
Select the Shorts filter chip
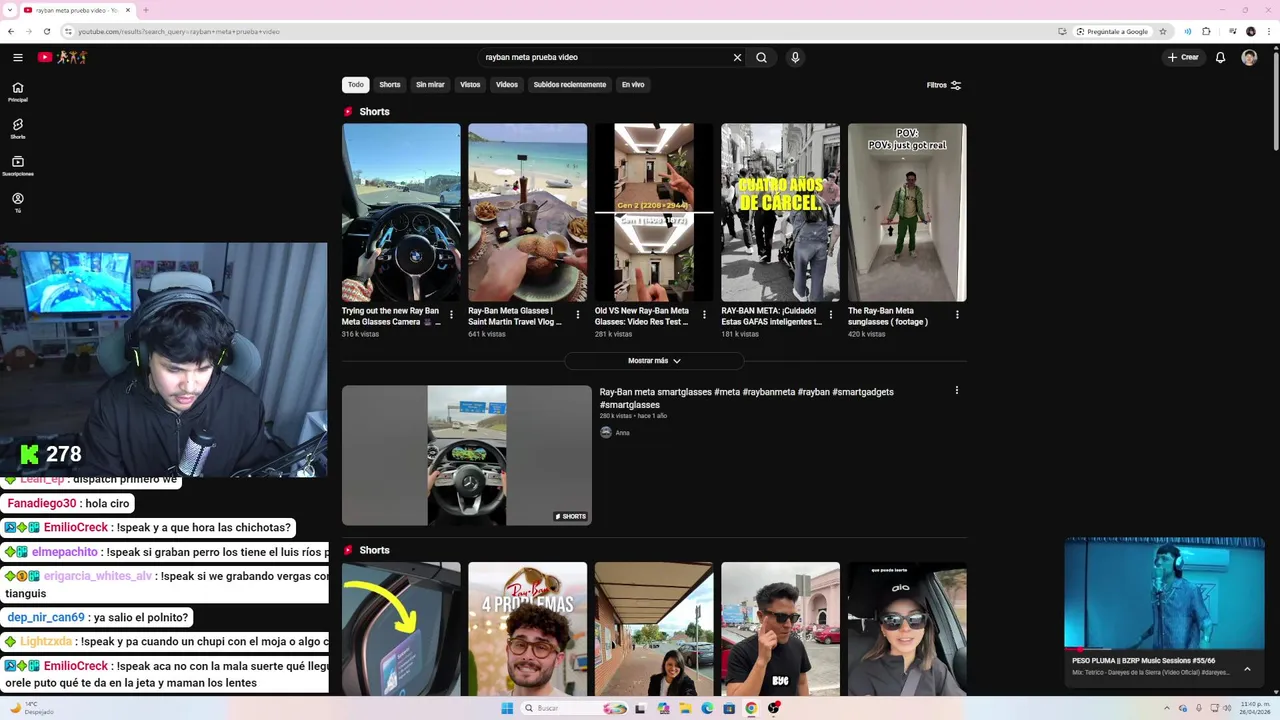coord(390,85)
